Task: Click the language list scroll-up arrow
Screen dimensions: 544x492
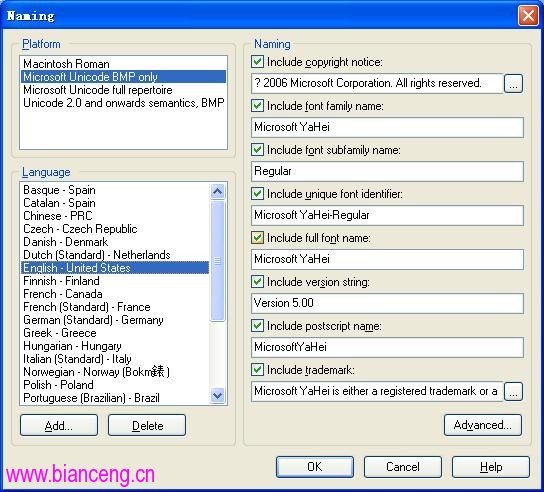Action: [218, 191]
